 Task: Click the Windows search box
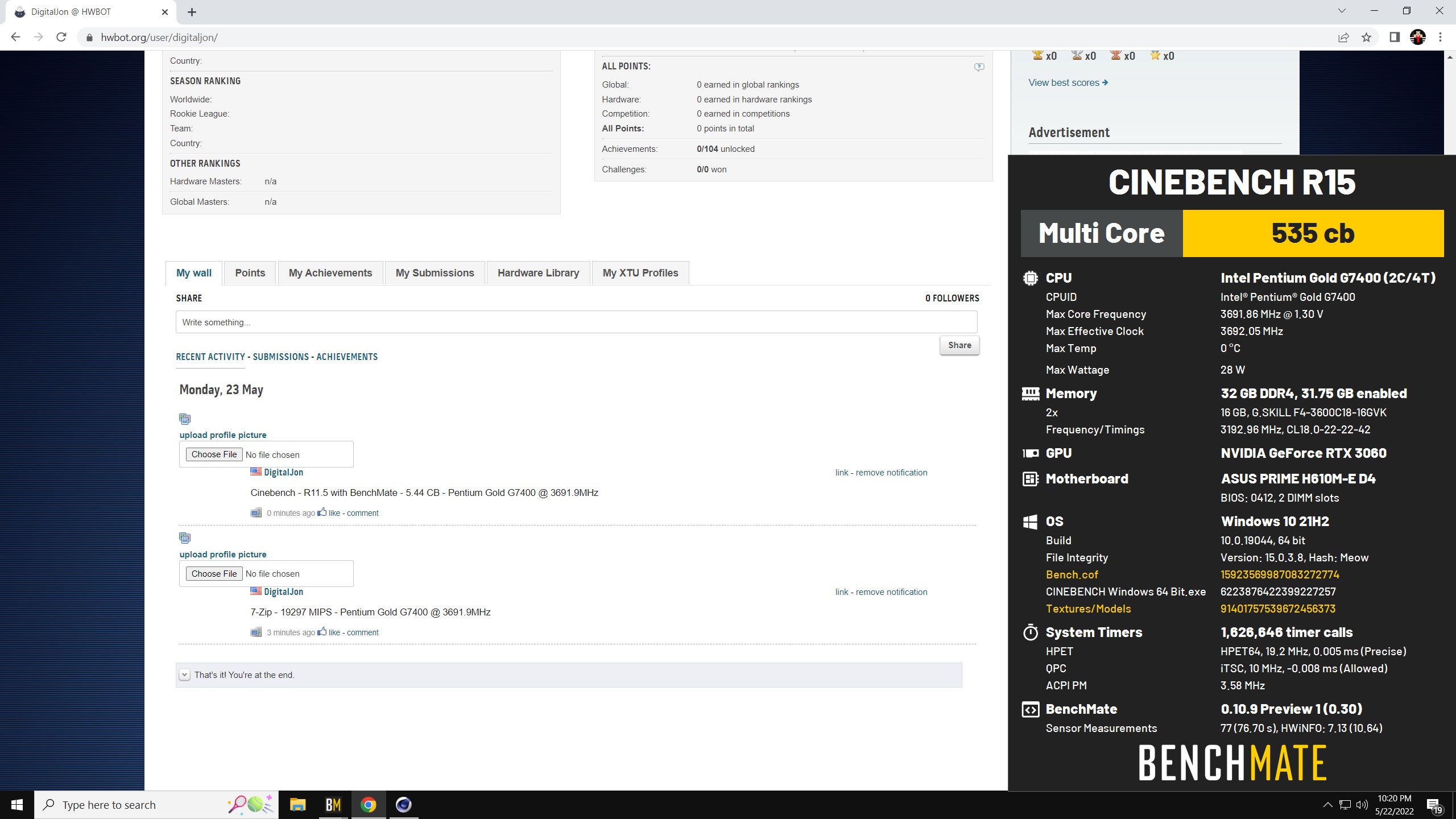click(156, 805)
